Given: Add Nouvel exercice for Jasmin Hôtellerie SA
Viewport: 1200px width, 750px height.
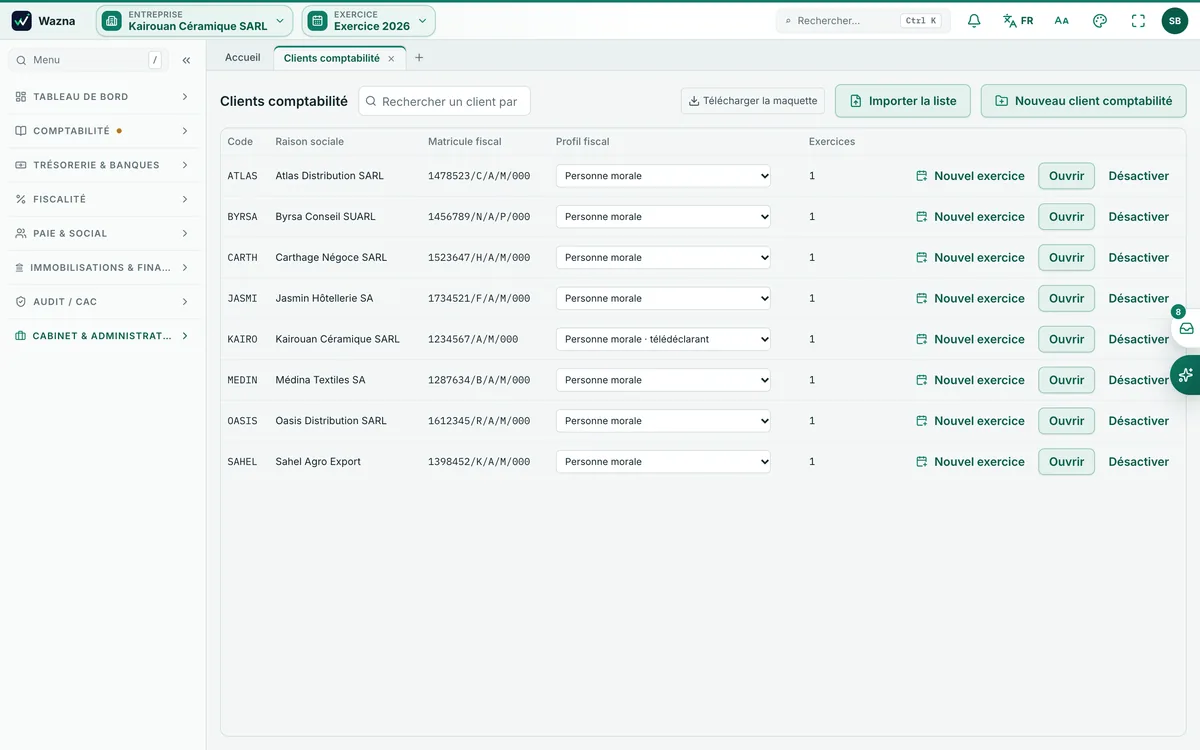Looking at the screenshot, I should pyautogui.click(x=970, y=299).
